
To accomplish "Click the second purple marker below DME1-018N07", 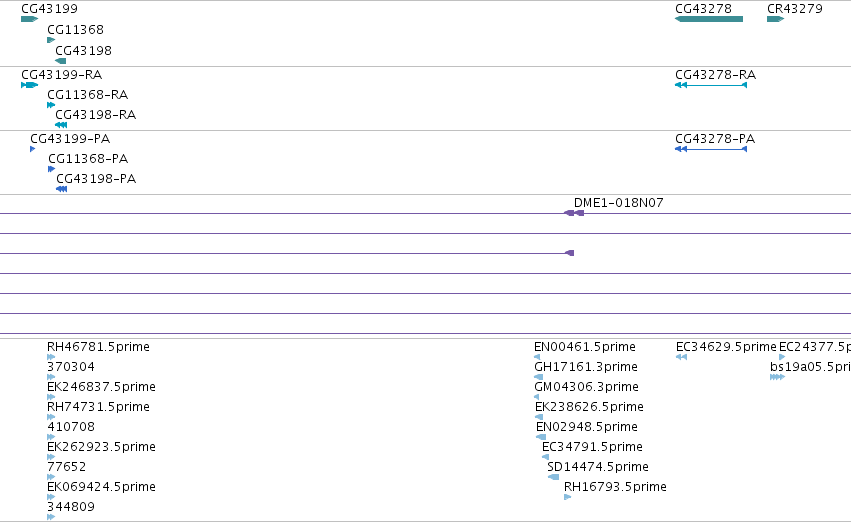I will point(569,253).
